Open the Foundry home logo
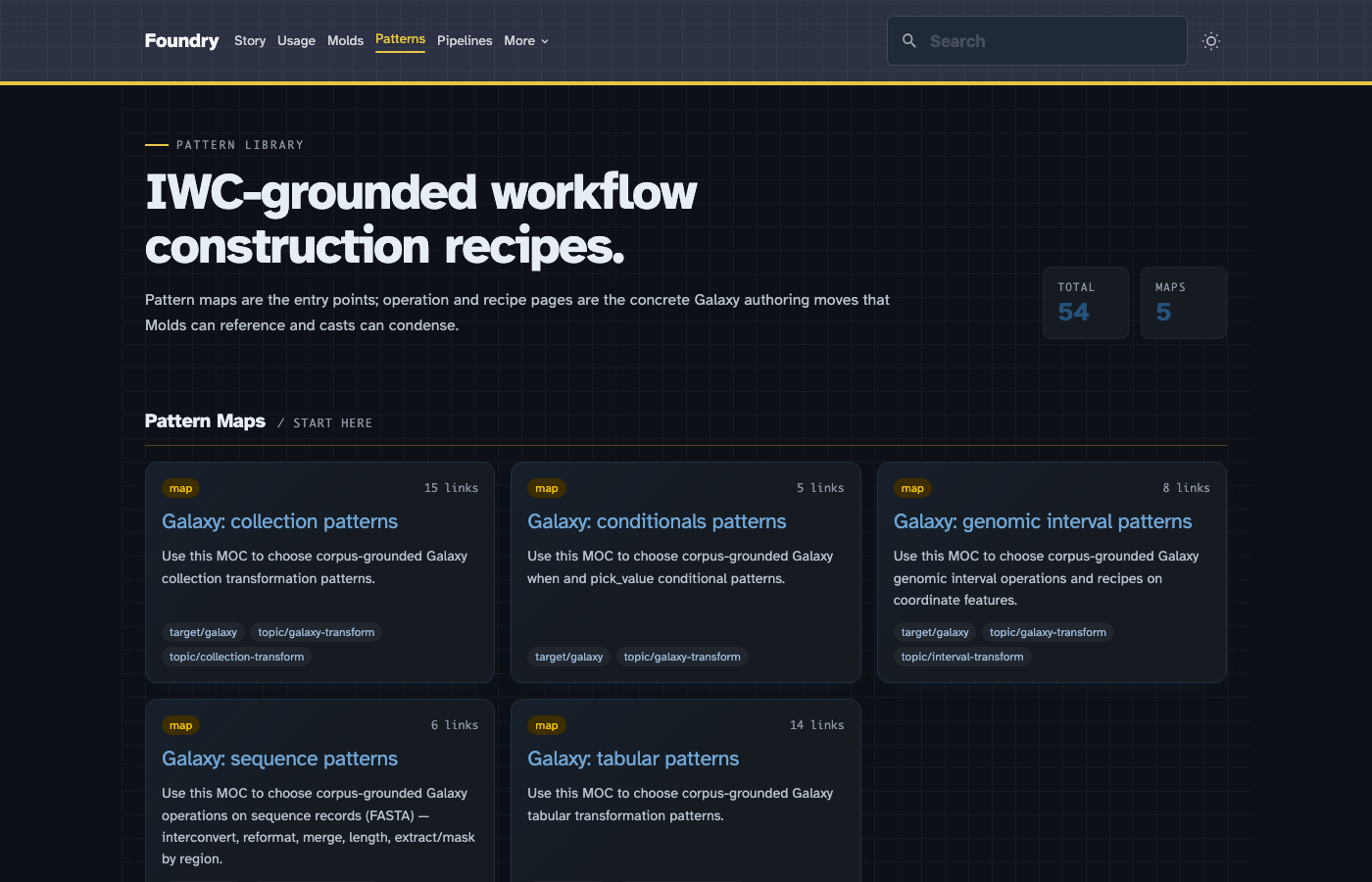 click(181, 40)
